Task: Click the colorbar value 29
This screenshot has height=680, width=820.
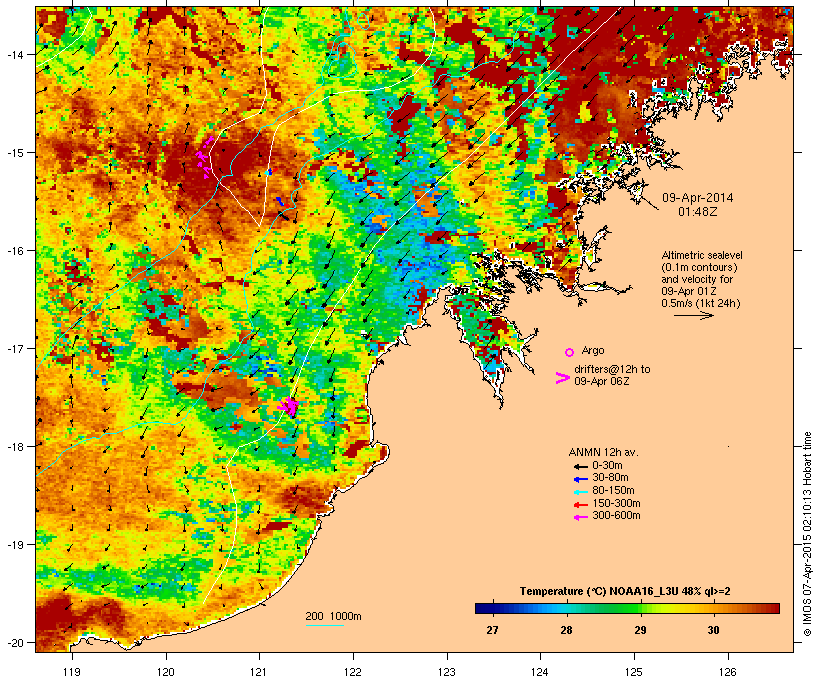Action: [x=640, y=630]
